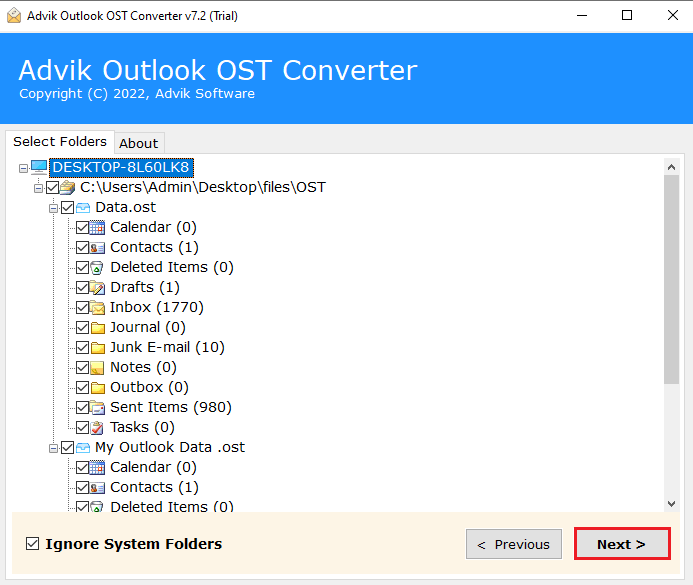
Task: Click the scroll down arrow of folder tree
Action: tap(671, 504)
